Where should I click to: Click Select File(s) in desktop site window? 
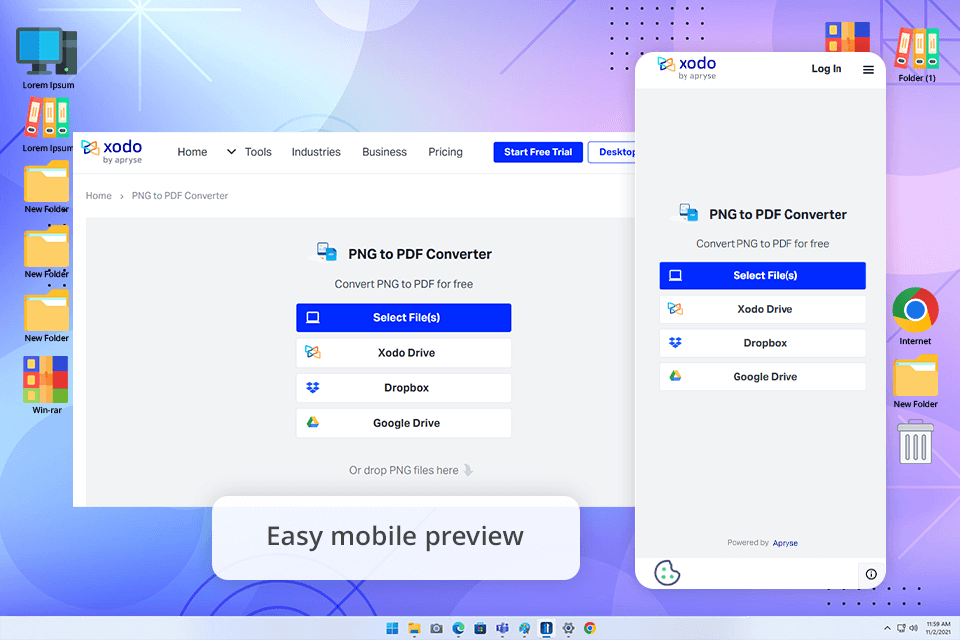click(x=403, y=317)
